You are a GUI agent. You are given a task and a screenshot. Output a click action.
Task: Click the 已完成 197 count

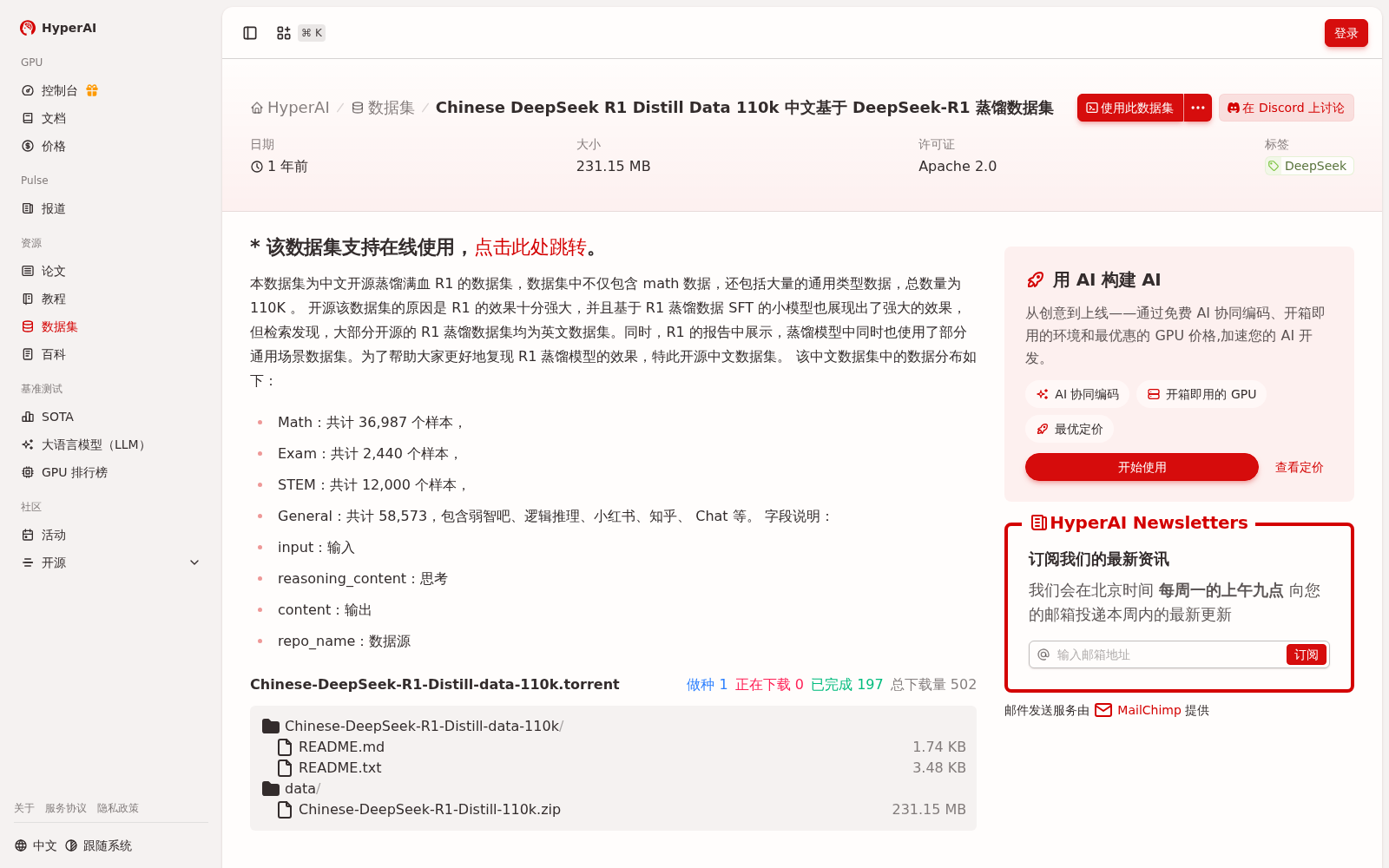point(846,684)
